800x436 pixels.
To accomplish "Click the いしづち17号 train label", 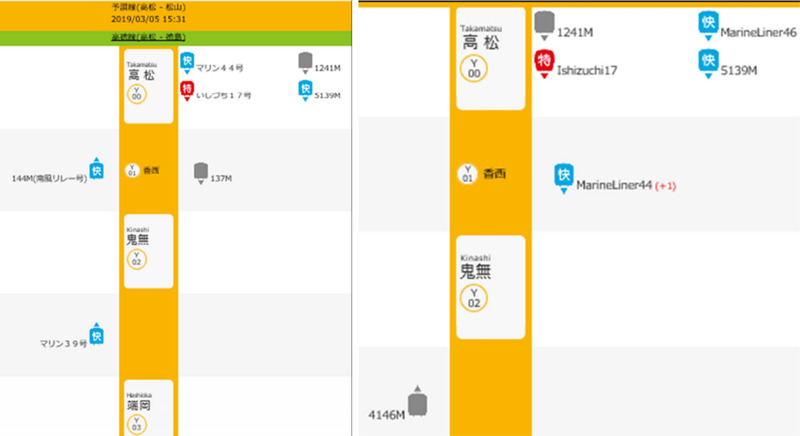I will [223, 95].
